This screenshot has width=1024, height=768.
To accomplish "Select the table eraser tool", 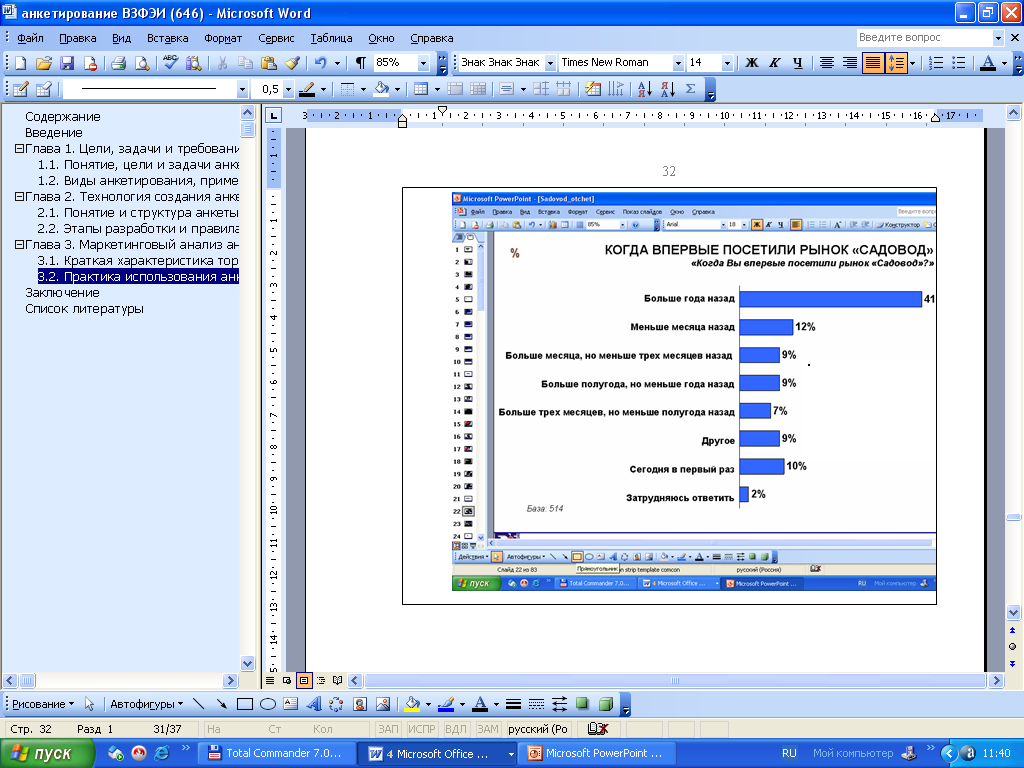I will tap(44, 89).
